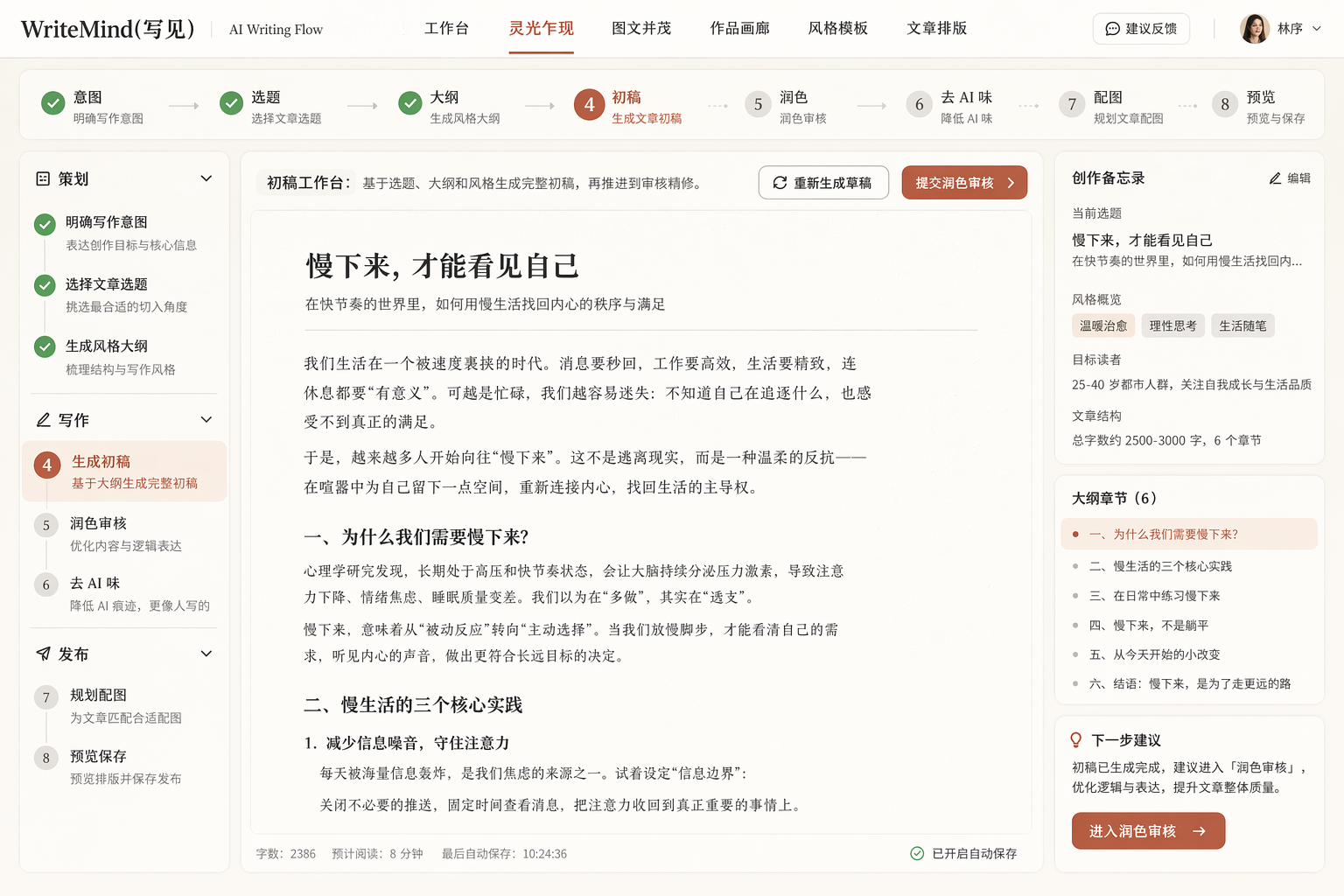Click the 写作 pencil icon
Screen dimensions: 1344x896
pyautogui.click(x=43, y=420)
